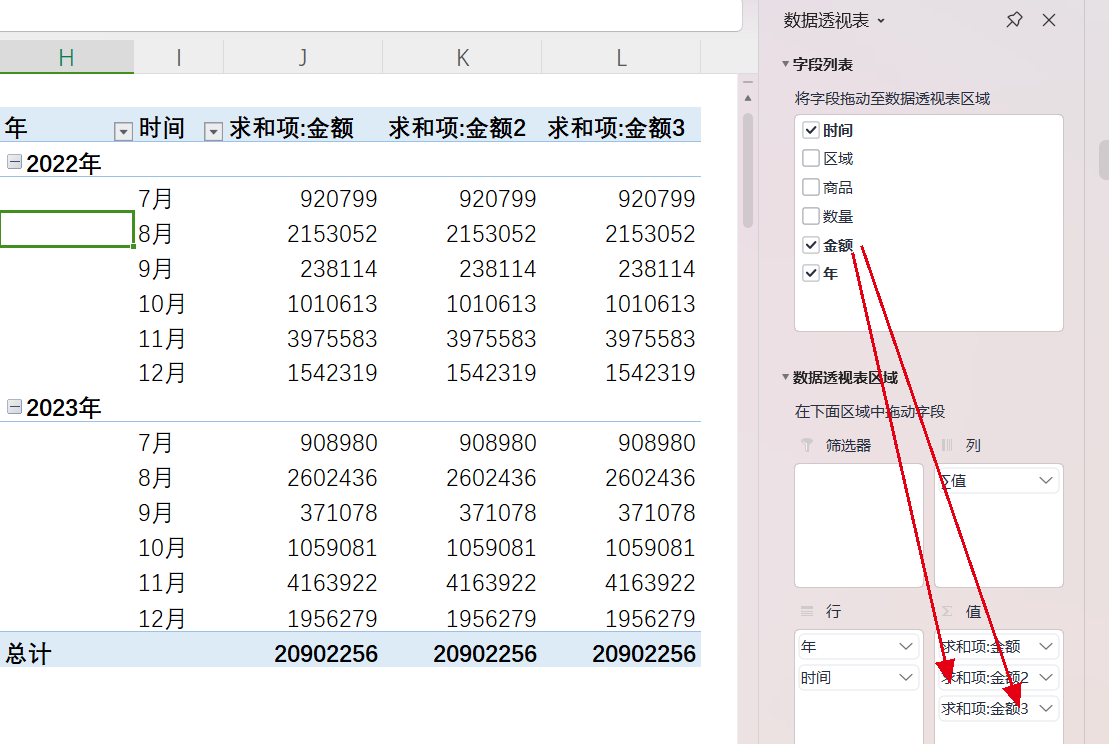Click the 筛选器 filter funnel icon
1109x744 pixels.
tap(806, 445)
